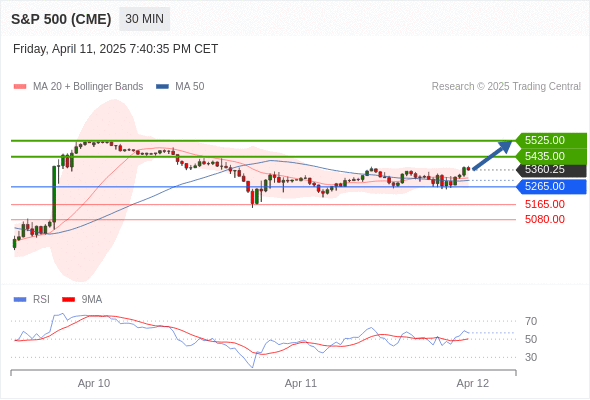Click the dark 5360.25 current price label
This screenshot has height=400, width=590.
tap(551, 170)
